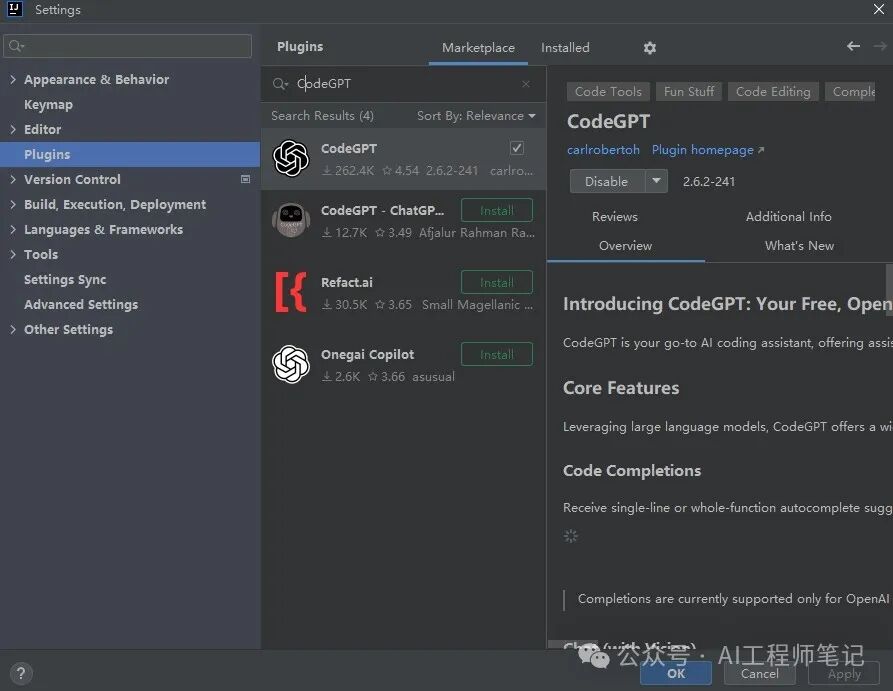
Task: Click the CodeGPT - ChatGPT robot icon
Action: pyautogui.click(x=291, y=220)
